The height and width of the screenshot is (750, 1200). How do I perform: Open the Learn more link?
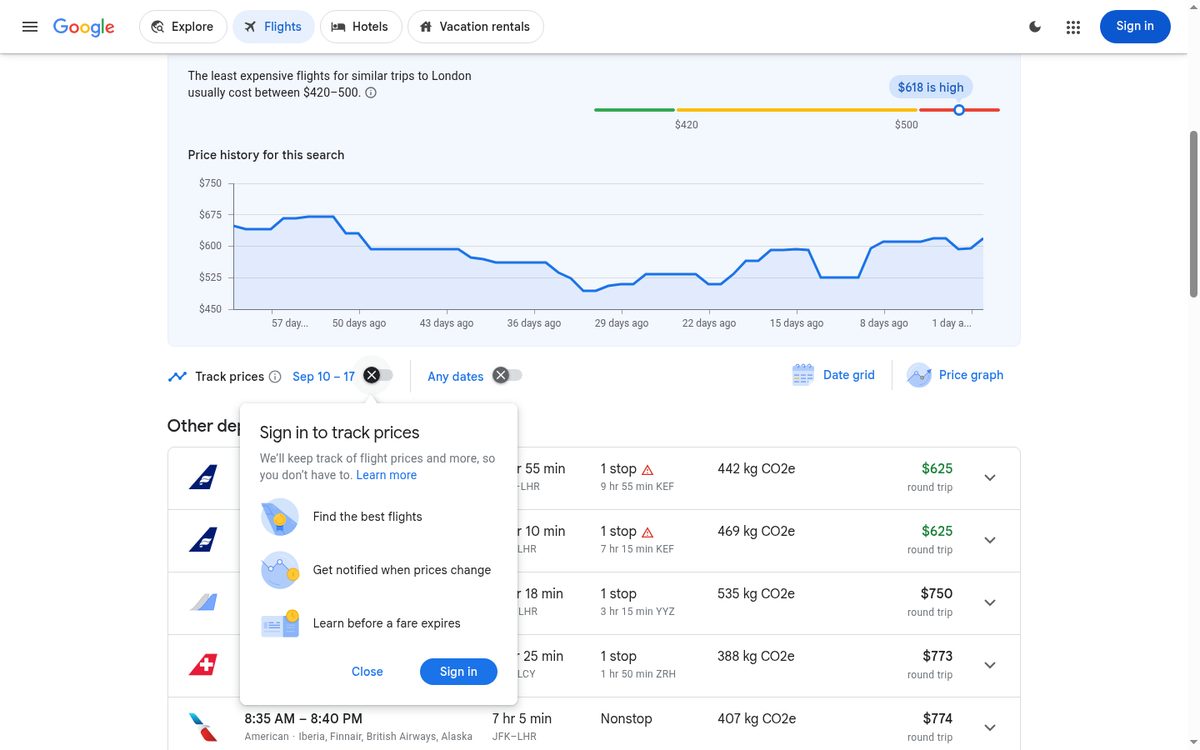point(386,475)
